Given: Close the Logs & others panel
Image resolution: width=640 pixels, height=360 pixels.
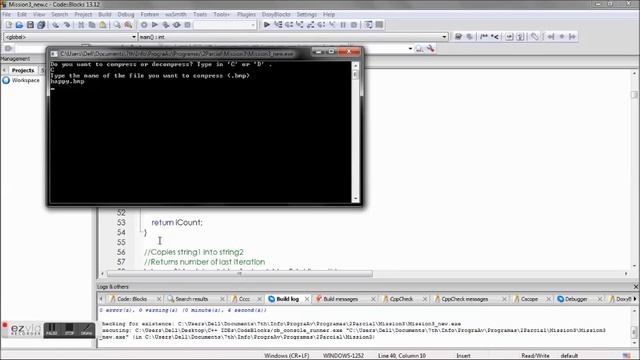Looking at the screenshot, I should (636, 287).
